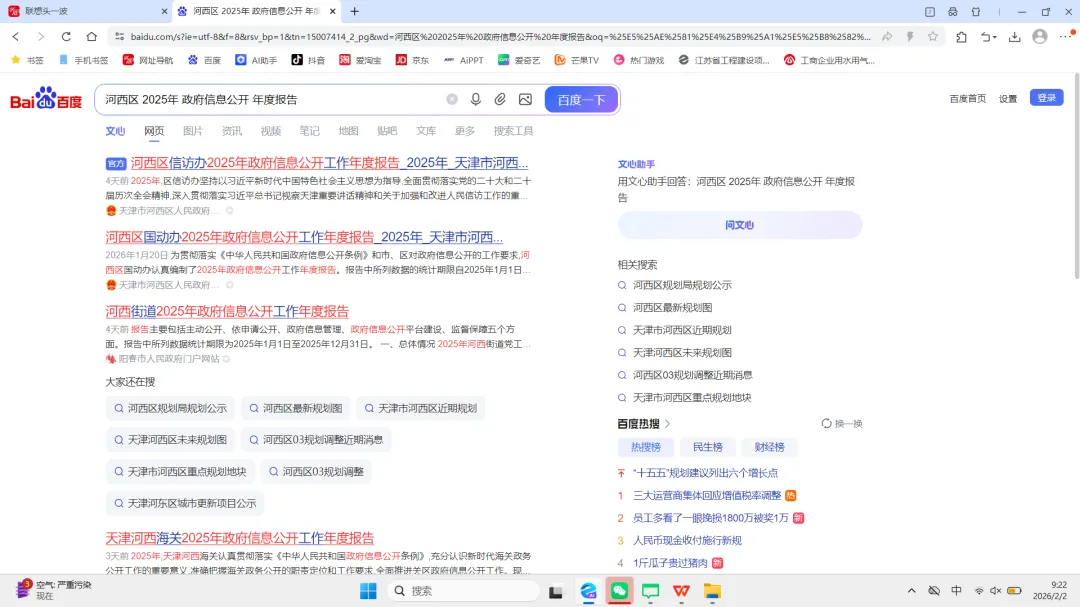Open the browser more options menu
This screenshot has width=1080, height=607.
1067,37
